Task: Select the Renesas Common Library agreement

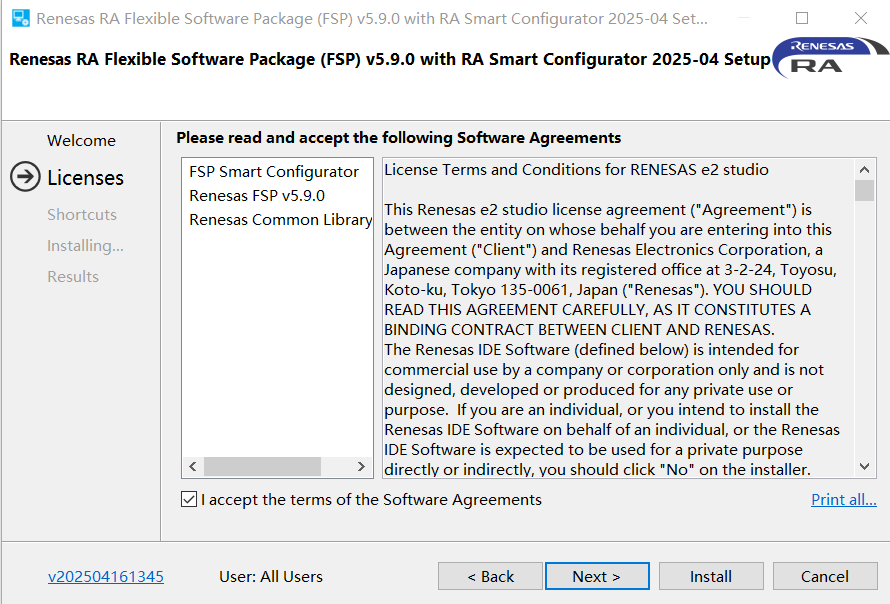Action: pos(280,220)
